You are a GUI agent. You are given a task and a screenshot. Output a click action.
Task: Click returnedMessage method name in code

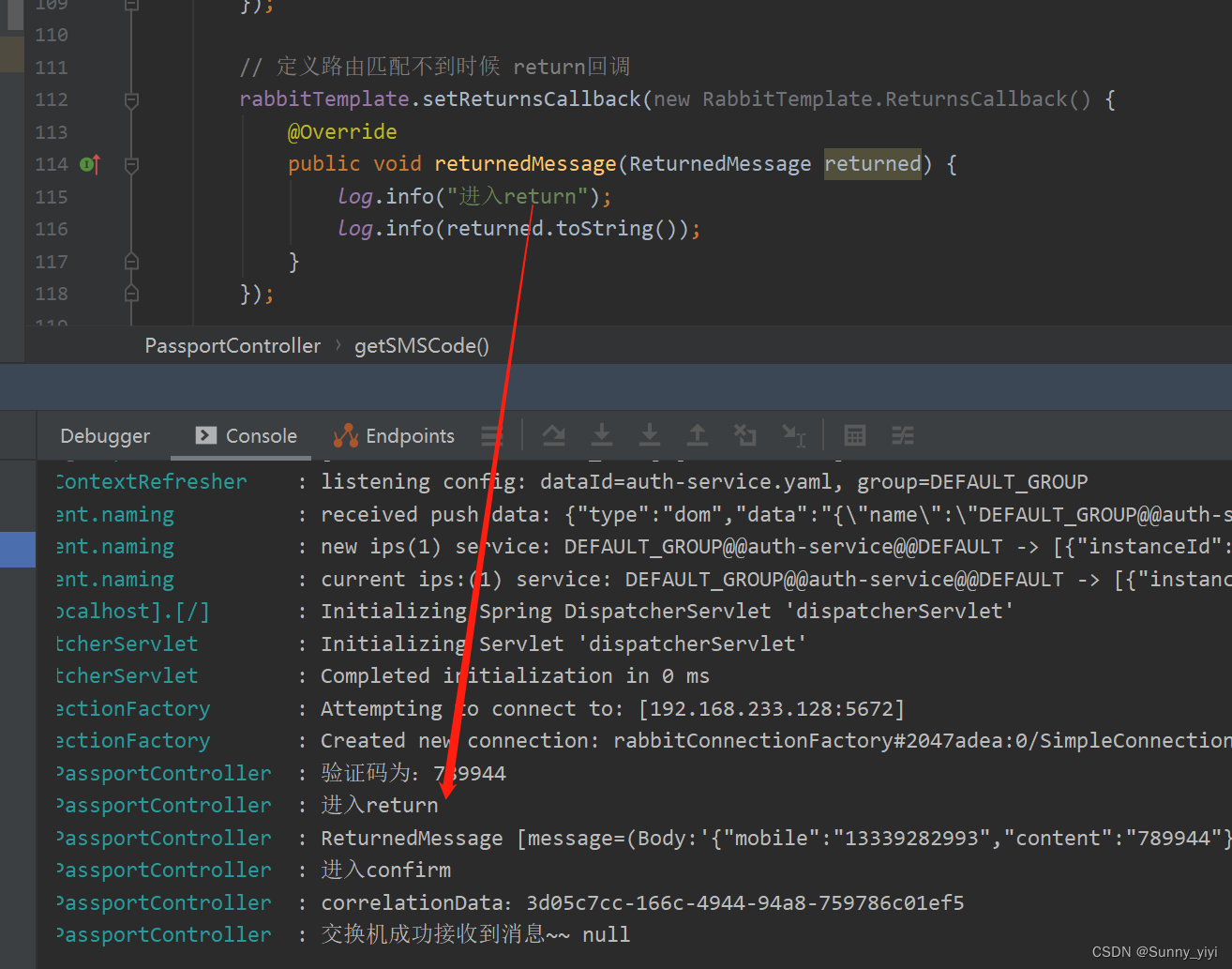coord(525,164)
